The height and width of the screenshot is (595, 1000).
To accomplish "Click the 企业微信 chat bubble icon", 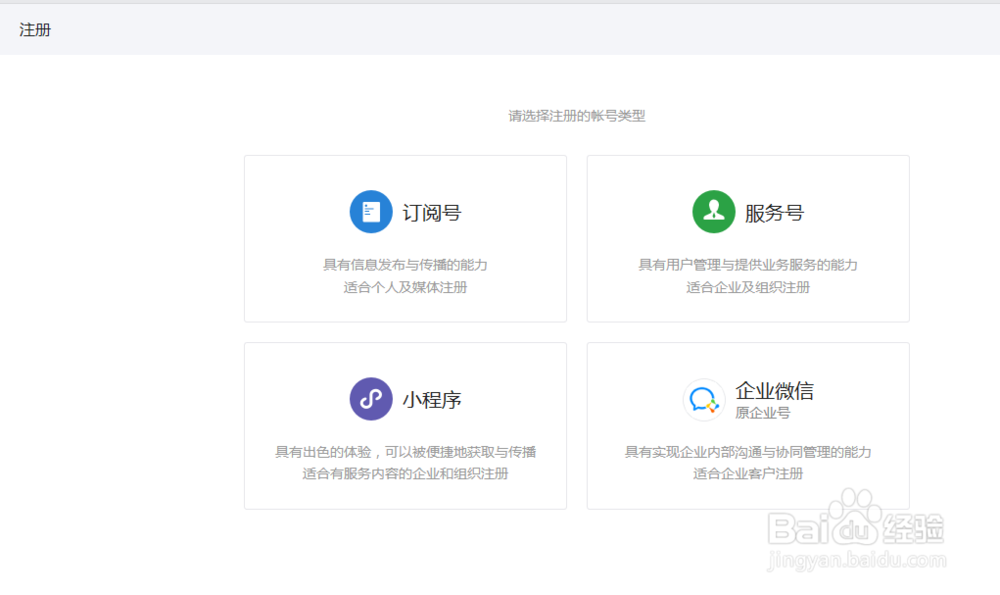I will click(703, 400).
